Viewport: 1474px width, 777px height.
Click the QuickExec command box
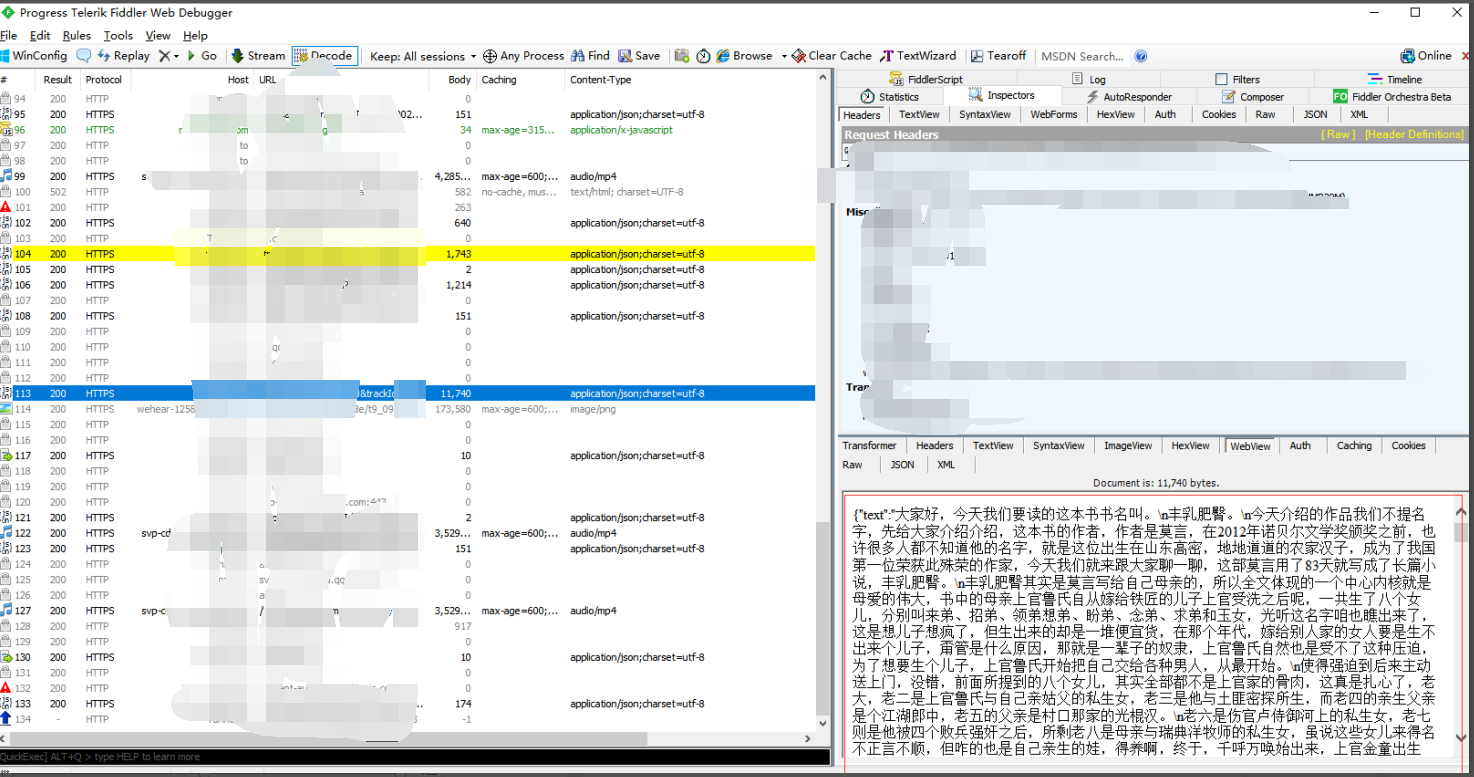414,757
